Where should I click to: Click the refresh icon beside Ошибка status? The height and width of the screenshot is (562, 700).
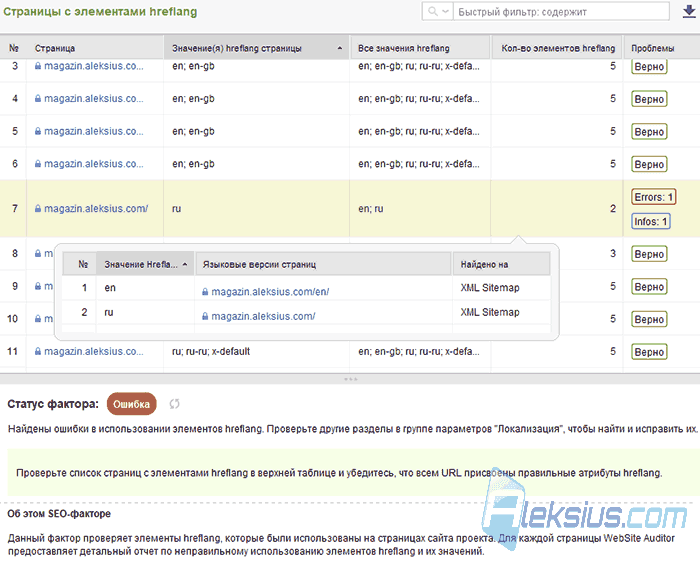[174, 404]
